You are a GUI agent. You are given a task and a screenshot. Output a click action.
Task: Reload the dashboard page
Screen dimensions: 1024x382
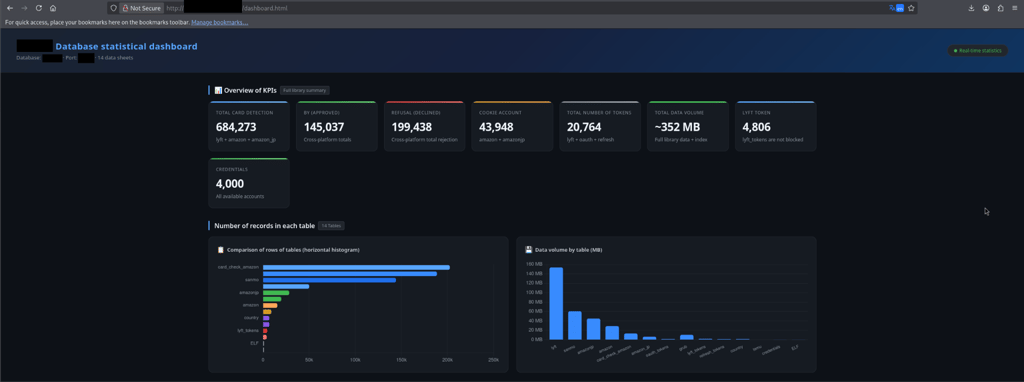coord(39,8)
